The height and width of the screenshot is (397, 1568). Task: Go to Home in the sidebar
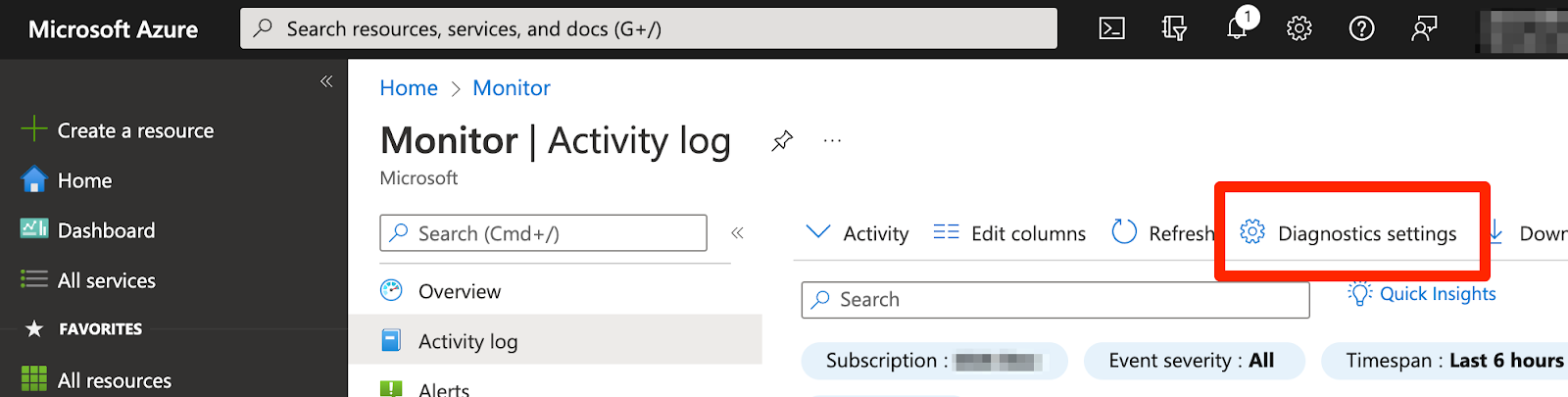(67, 180)
